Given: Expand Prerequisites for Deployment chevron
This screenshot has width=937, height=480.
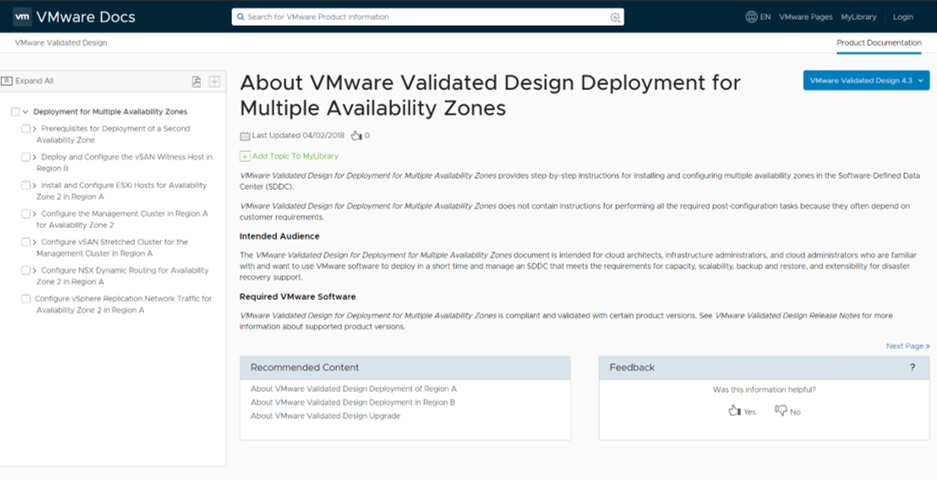Looking at the screenshot, I should [x=35, y=129].
